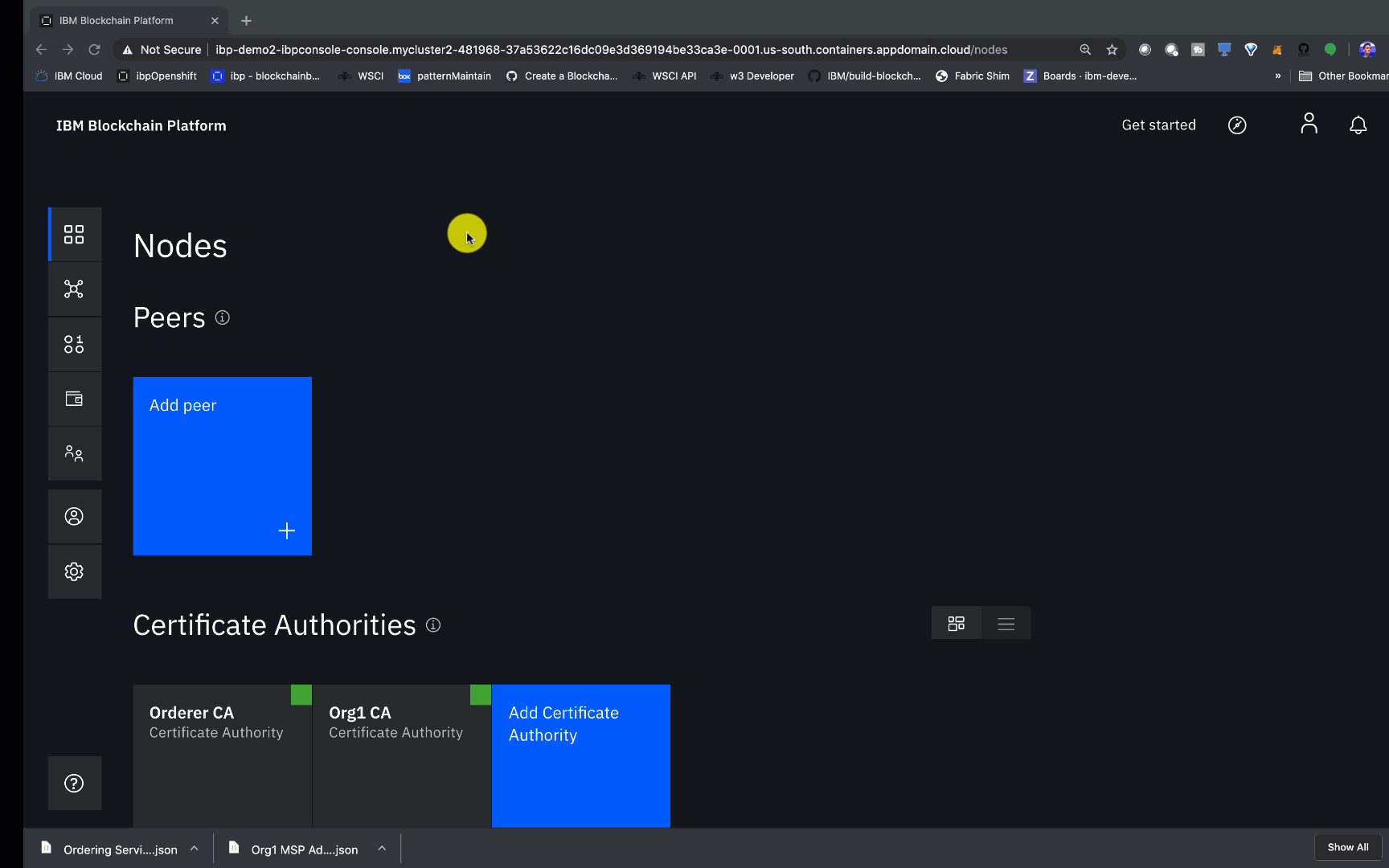Open a new browser tab with plus
Image resolution: width=1389 pixels, height=868 pixels.
click(246, 20)
